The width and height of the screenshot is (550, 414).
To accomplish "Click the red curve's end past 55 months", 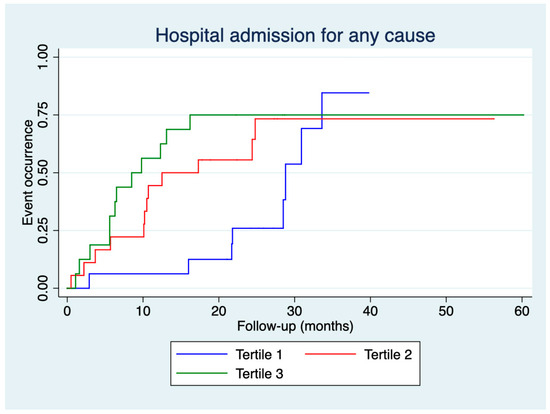I will tap(492, 119).
